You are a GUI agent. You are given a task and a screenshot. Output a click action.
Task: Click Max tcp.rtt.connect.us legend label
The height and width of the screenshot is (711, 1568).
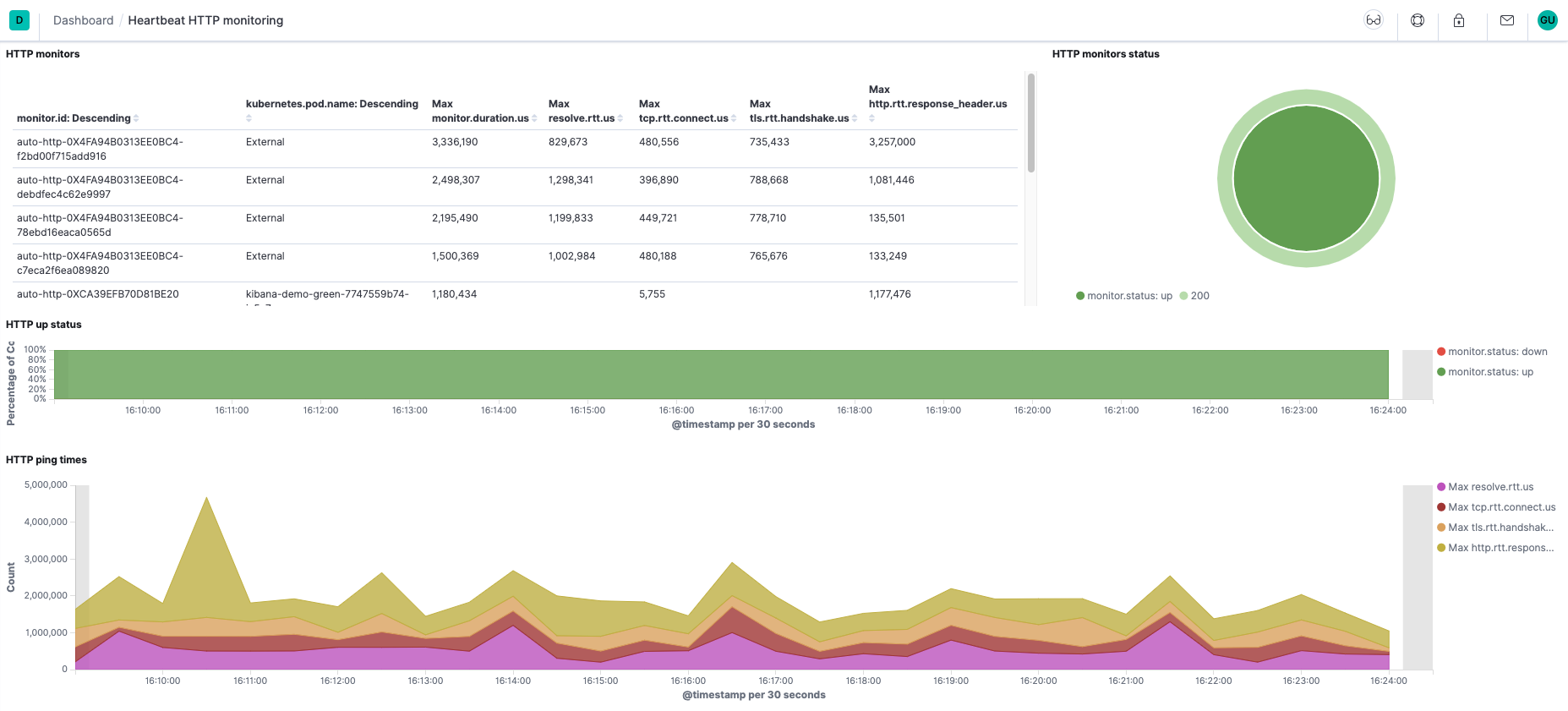click(x=1501, y=507)
